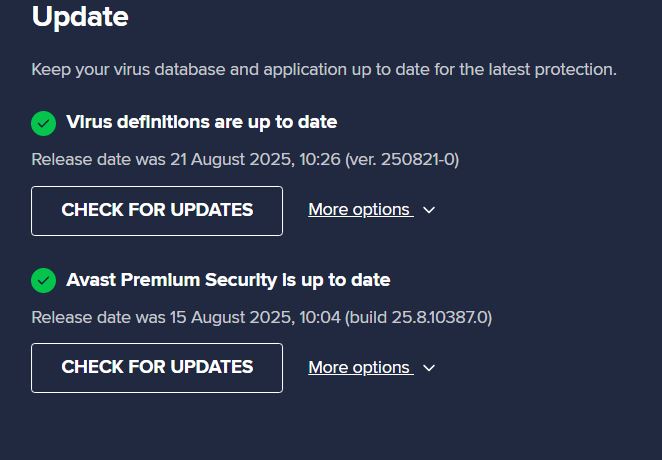Click the 15 August 2025 release date

pyautogui.click(x=223, y=318)
